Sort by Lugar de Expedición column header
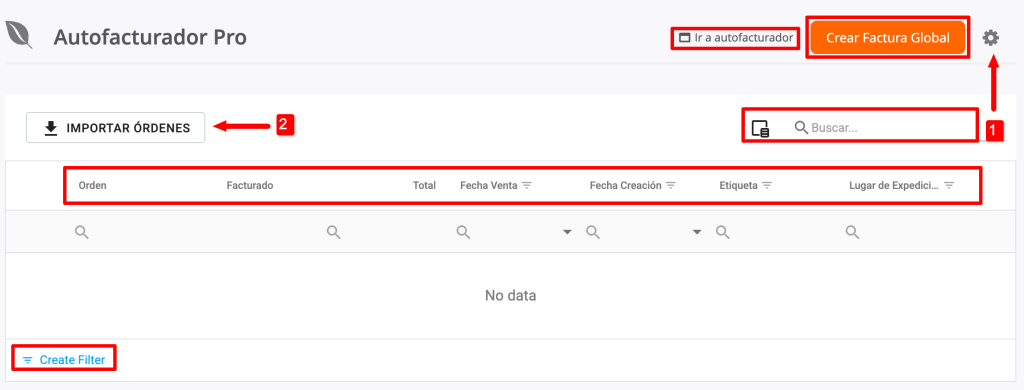1024x390 pixels. pos(893,186)
